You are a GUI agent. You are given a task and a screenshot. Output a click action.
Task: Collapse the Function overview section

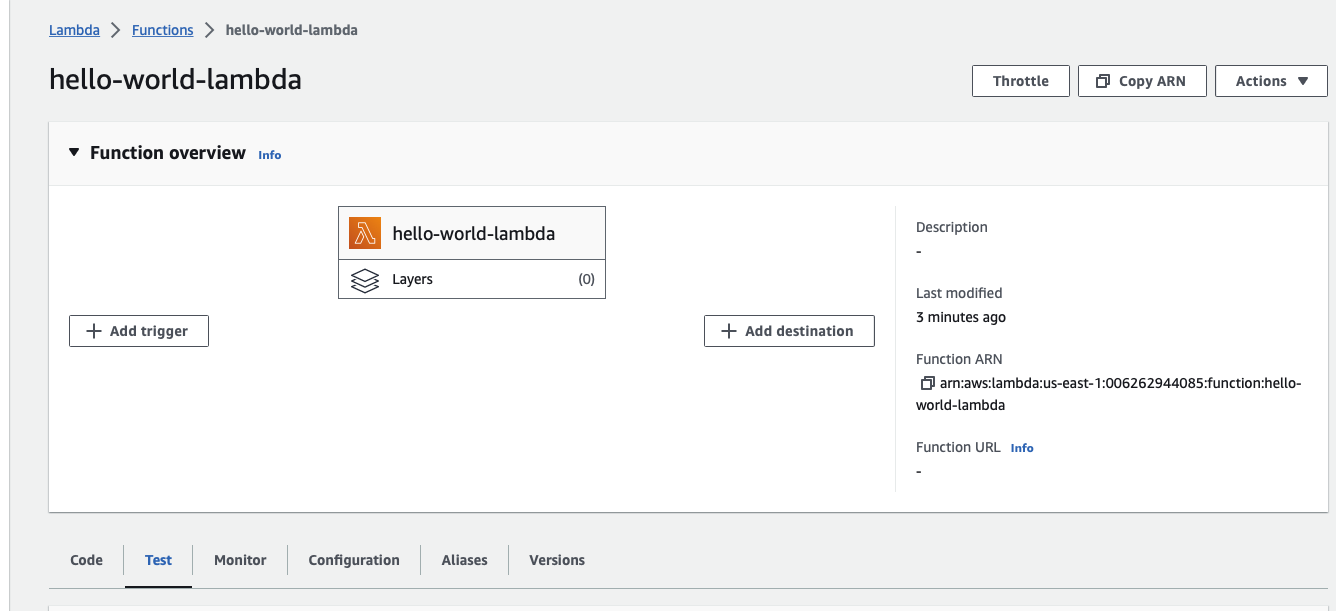point(73,152)
